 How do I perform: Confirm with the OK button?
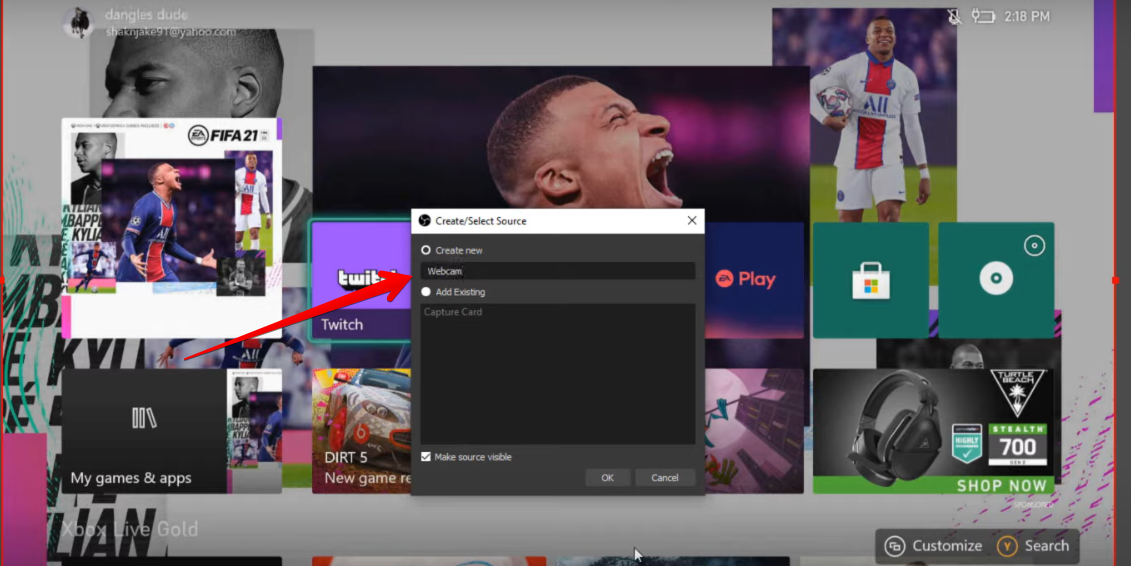click(607, 477)
